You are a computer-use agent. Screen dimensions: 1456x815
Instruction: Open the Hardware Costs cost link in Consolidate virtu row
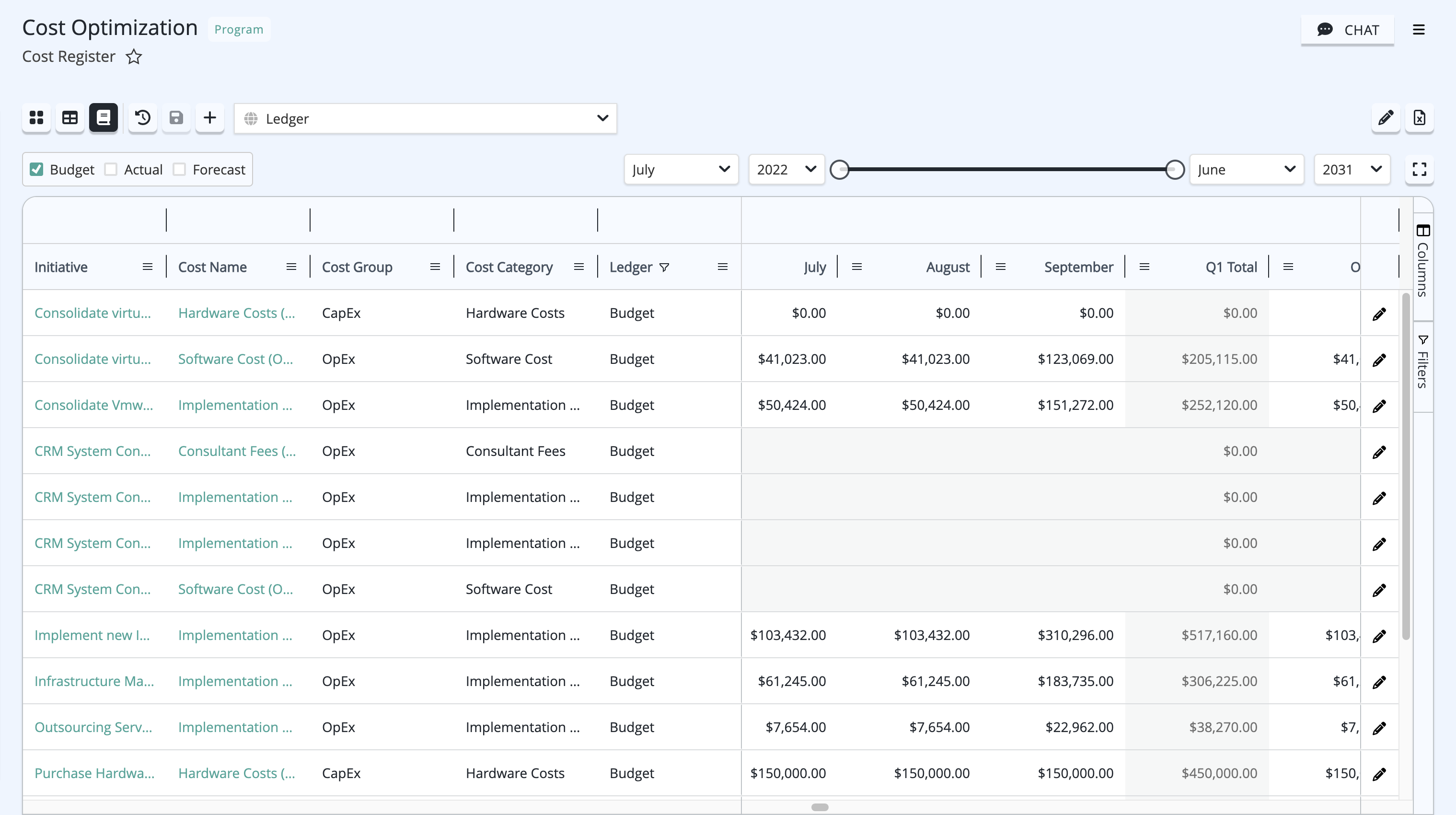point(237,313)
